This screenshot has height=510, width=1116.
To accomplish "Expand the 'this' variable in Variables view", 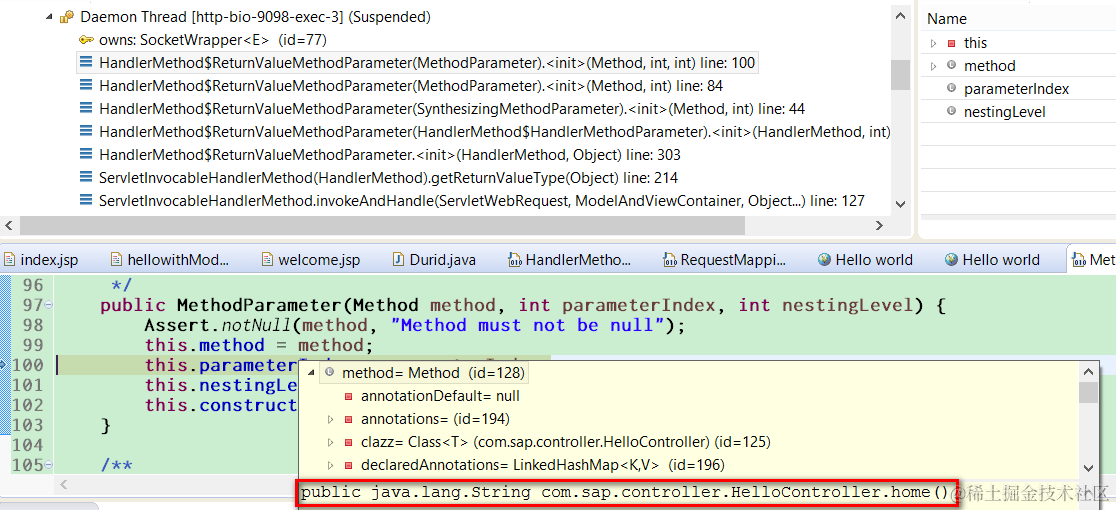I will pos(934,43).
